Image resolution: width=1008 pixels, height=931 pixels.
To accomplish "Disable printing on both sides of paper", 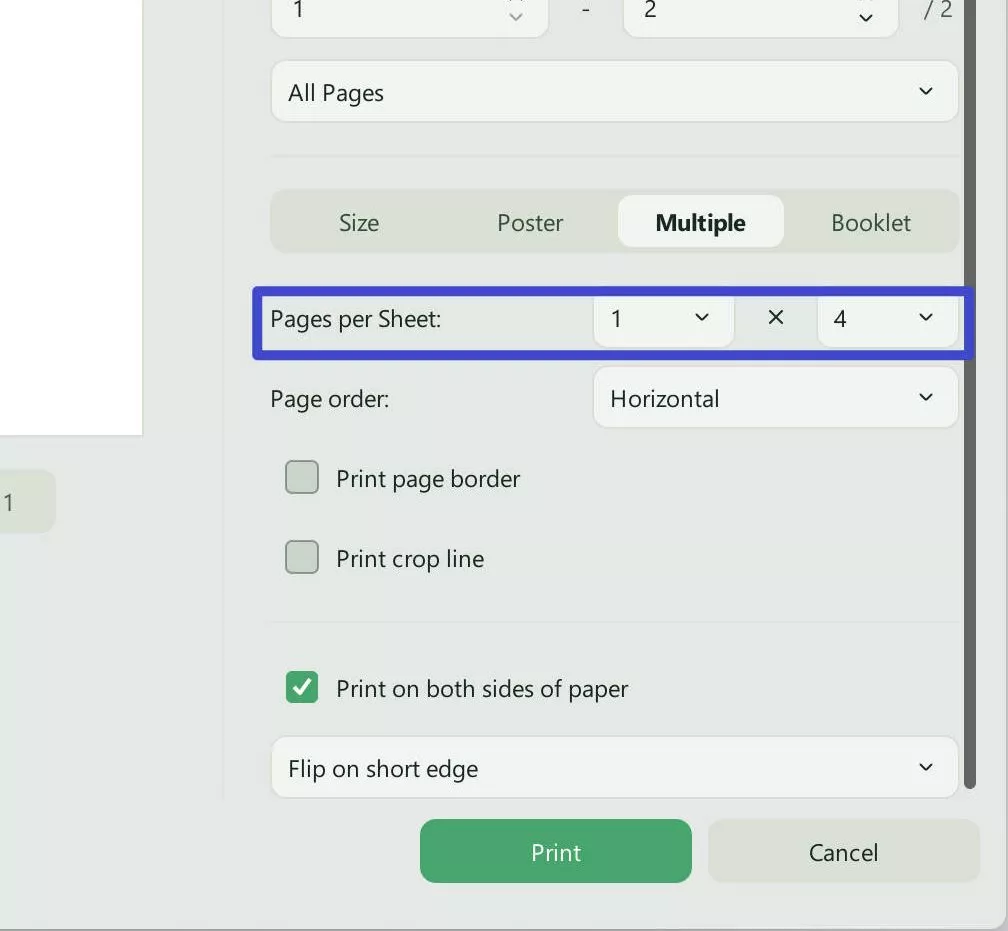I will click(301, 687).
